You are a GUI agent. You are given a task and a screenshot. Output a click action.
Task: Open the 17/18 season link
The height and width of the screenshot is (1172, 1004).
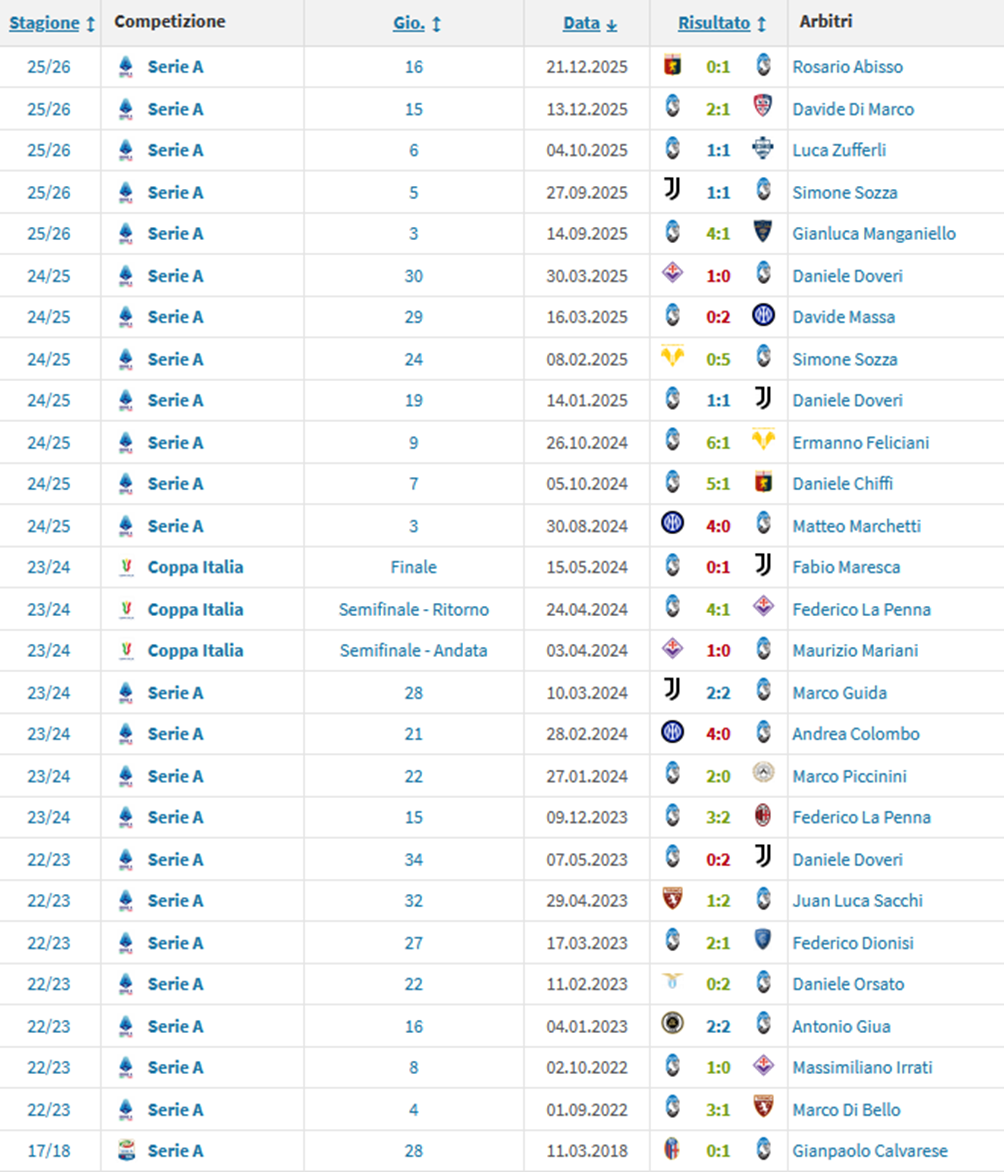(49, 1151)
